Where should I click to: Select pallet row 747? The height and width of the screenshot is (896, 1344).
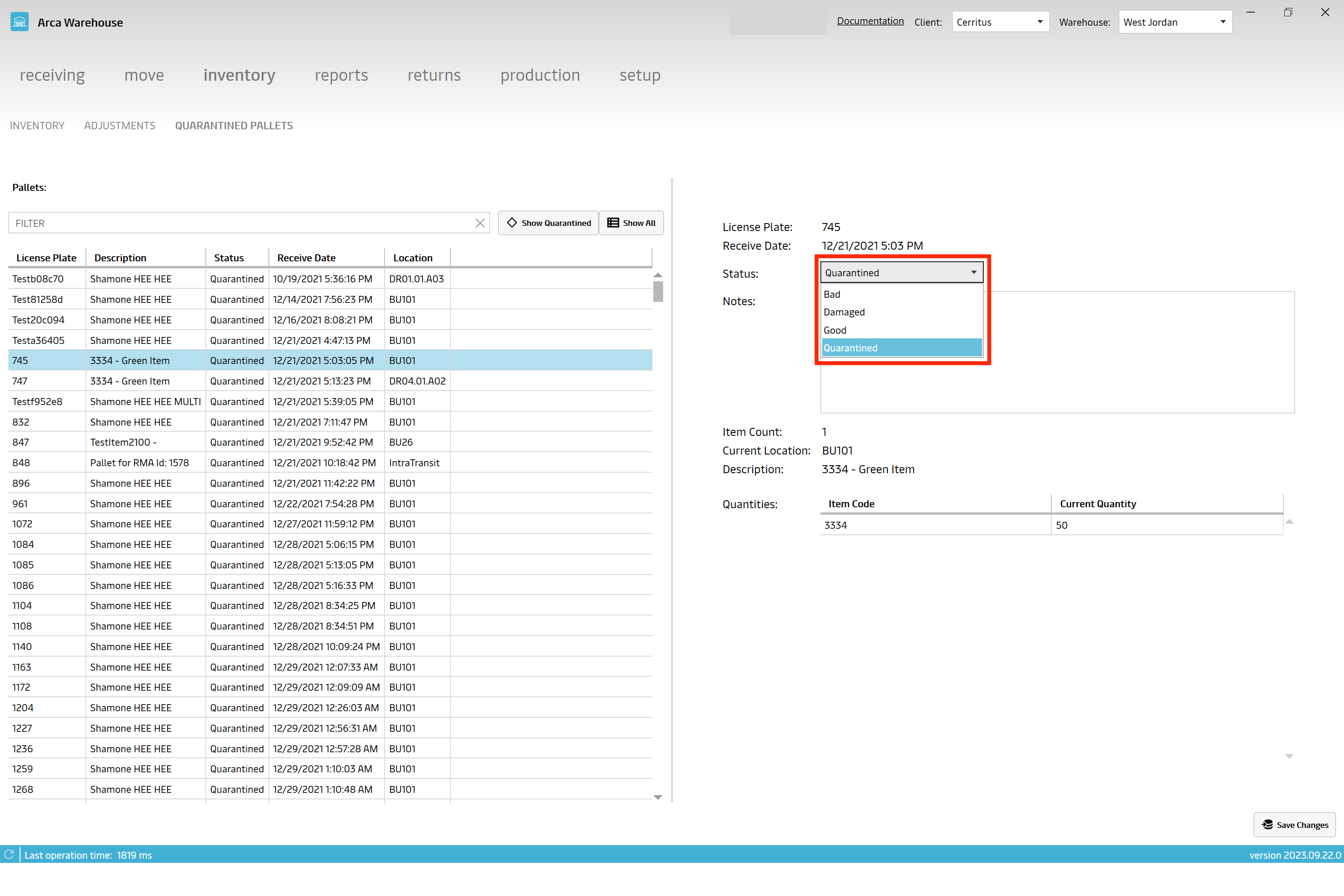tap(330, 381)
